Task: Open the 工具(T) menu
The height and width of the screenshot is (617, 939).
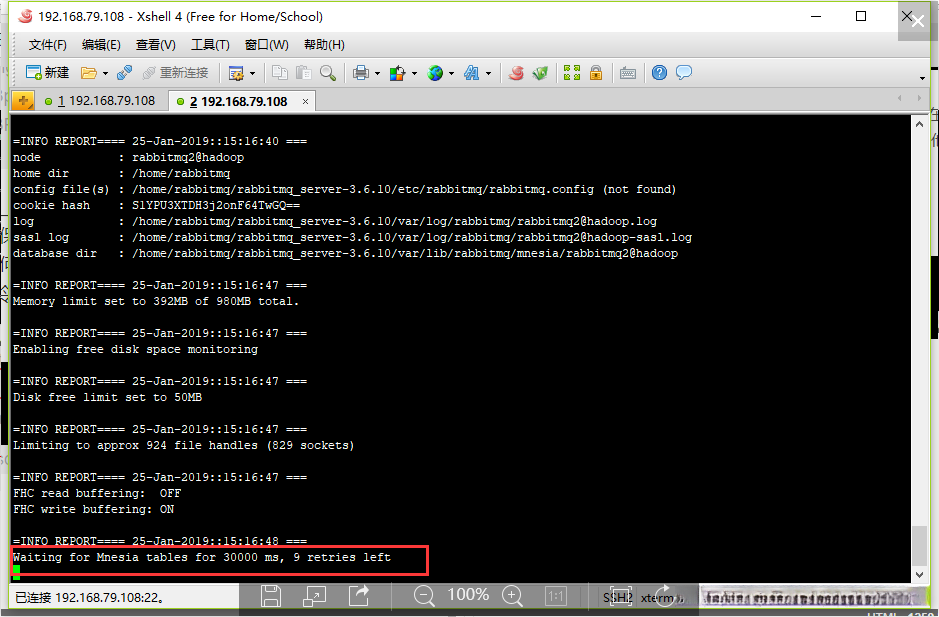Action: pos(210,45)
